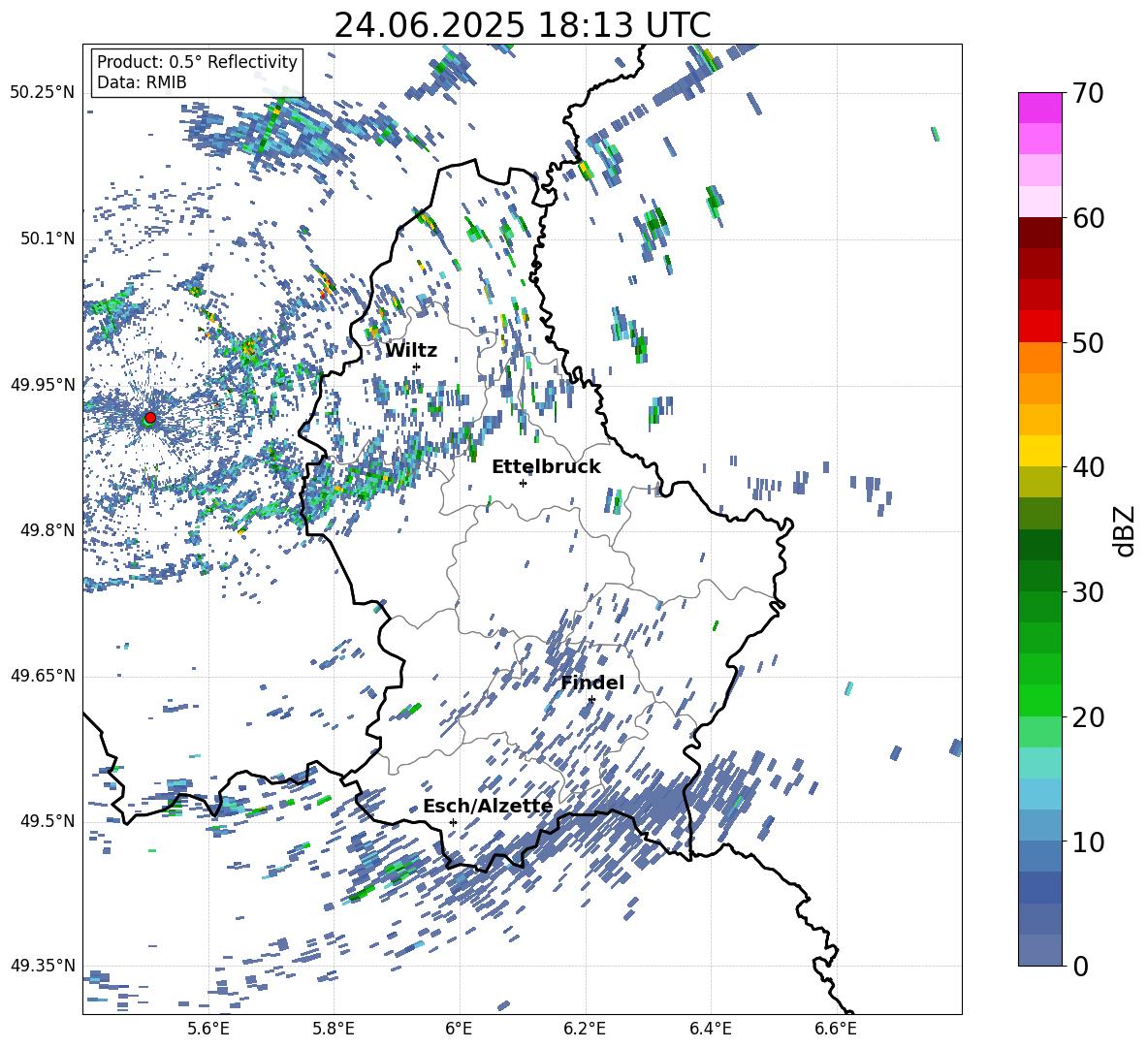Click the 'Esch/Alzette' city label
The height and width of the screenshot is (1048, 1148).
pos(488,807)
